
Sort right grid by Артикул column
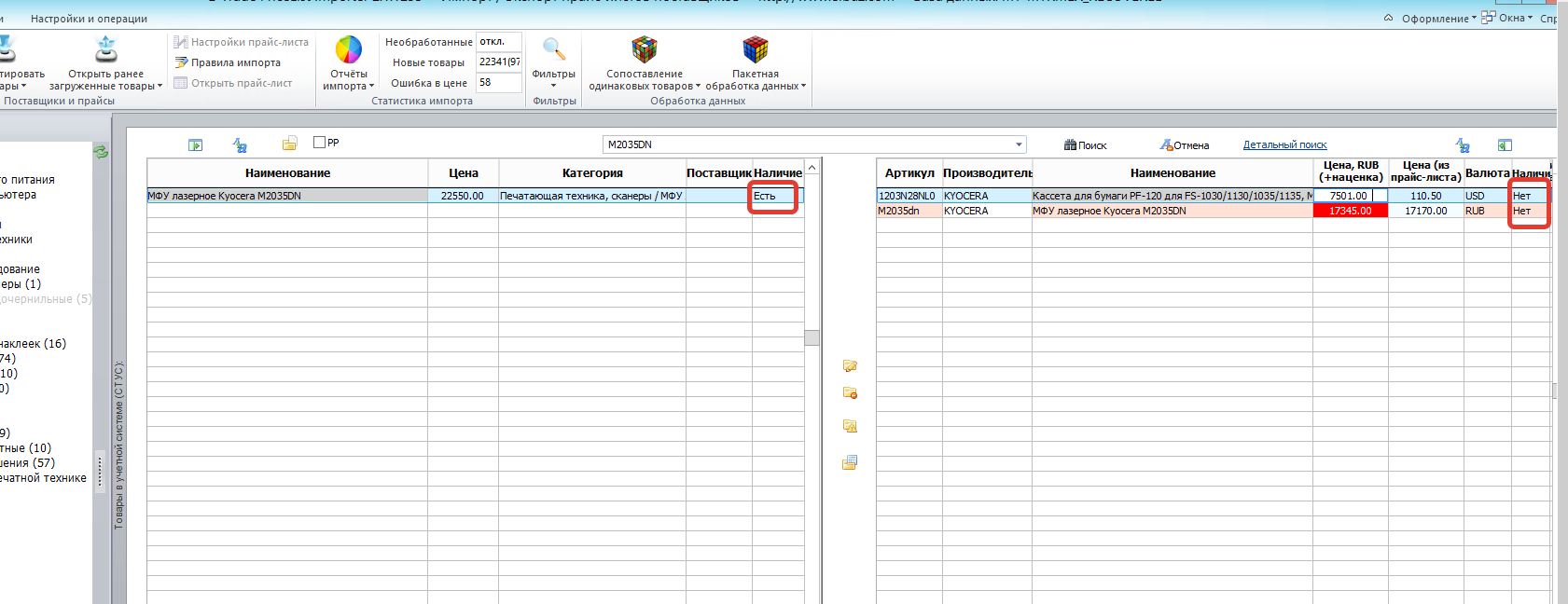909,173
